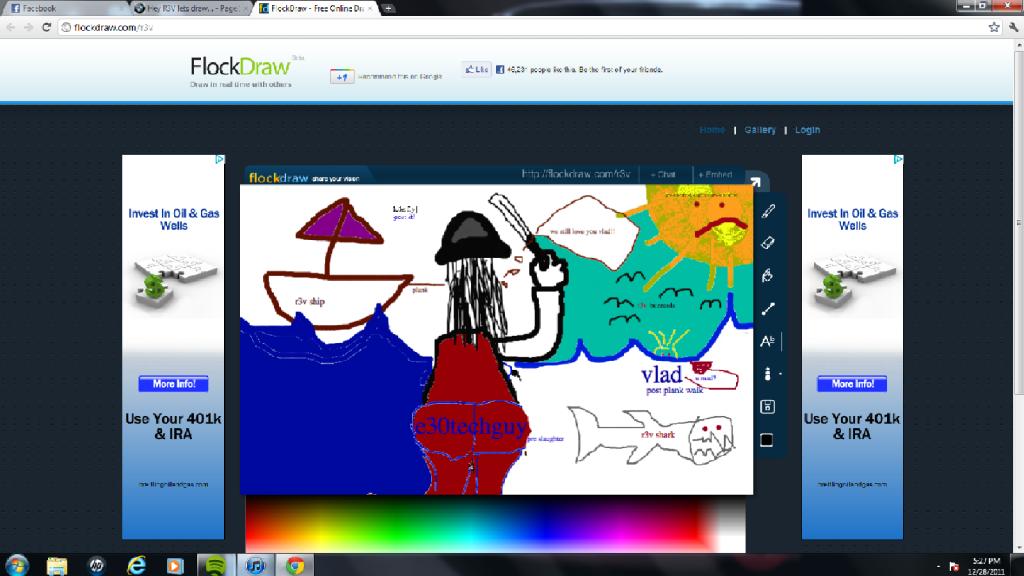Go to the Home link
Screen dimensions: 1024x576
(x=712, y=130)
